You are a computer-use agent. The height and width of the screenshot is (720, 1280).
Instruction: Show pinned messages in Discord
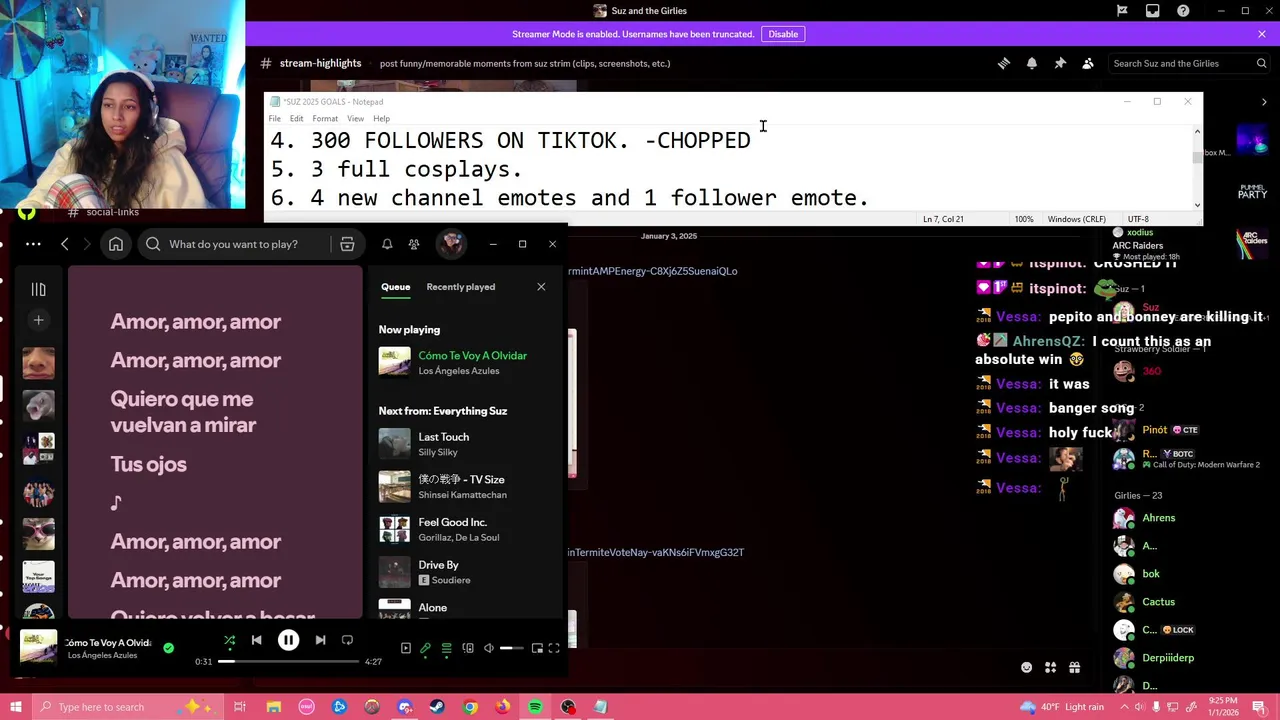(x=1060, y=63)
